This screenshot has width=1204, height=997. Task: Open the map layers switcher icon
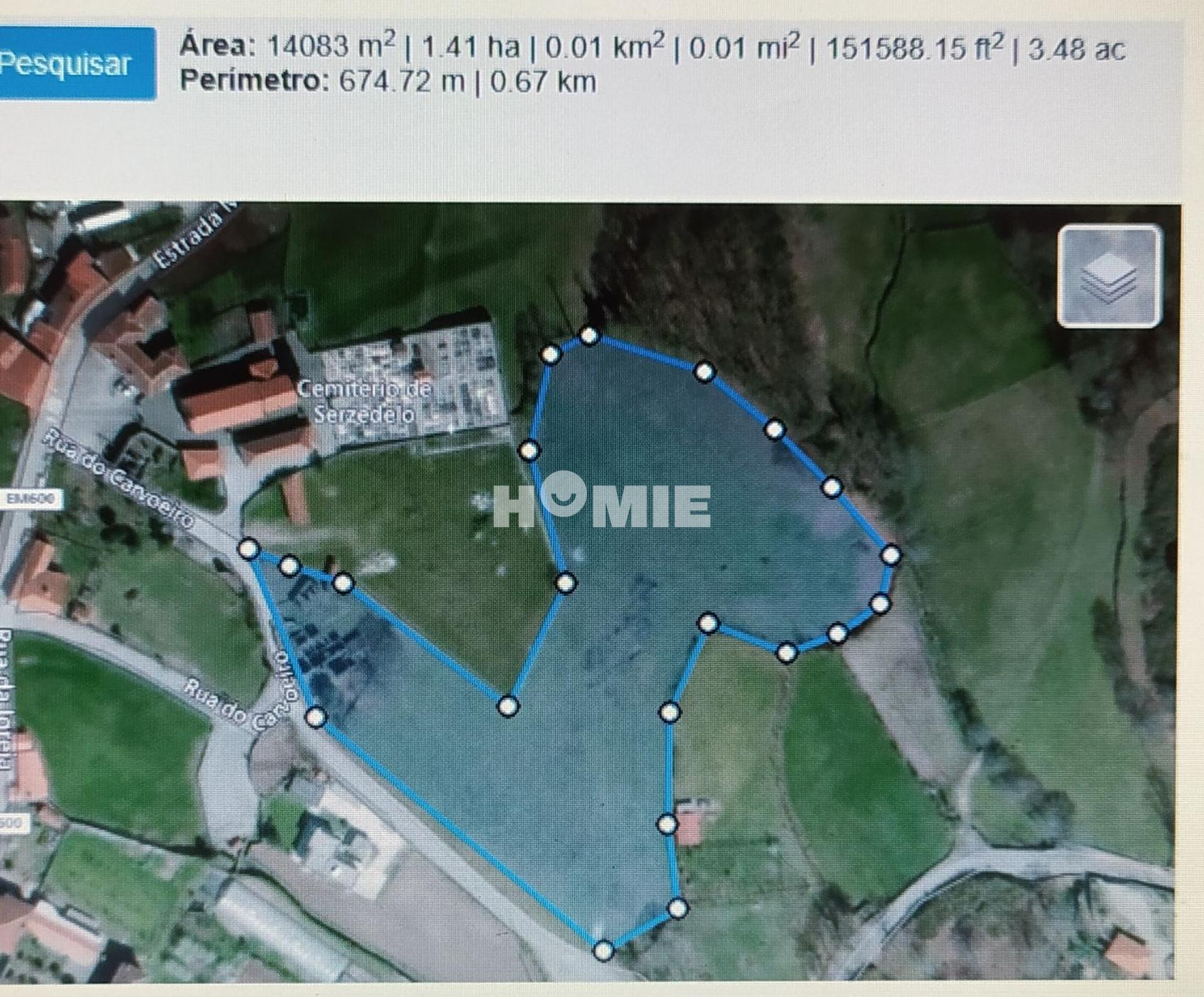pos(1109,277)
